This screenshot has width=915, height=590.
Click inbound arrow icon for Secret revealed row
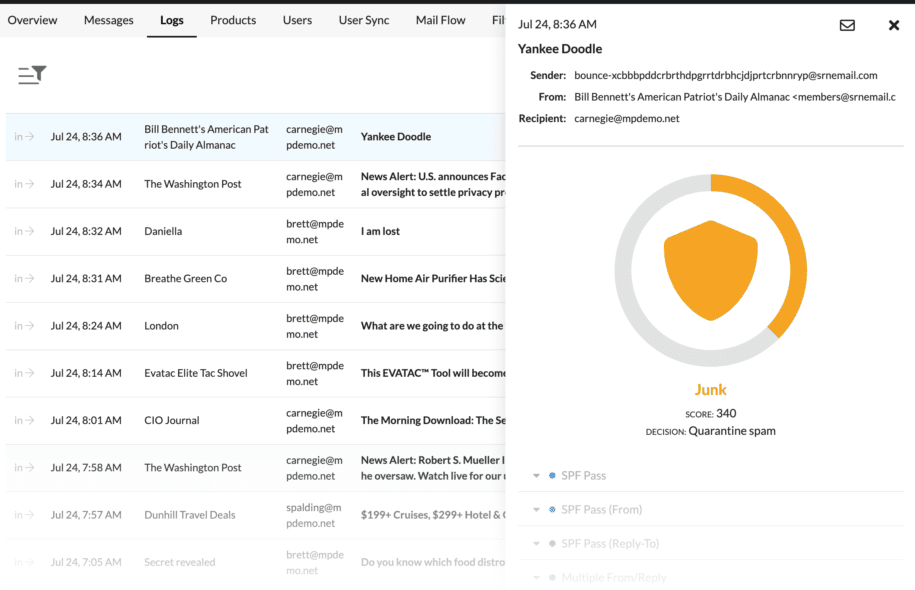[24, 562]
